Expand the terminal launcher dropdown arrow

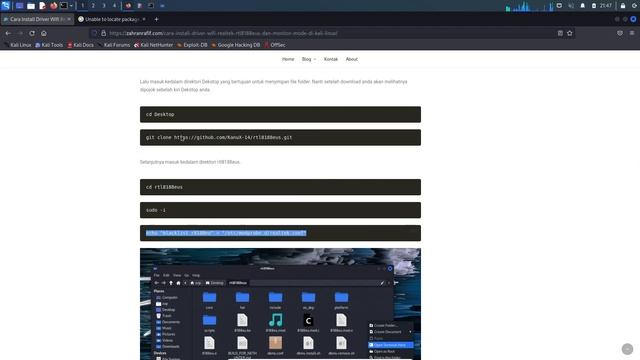(71, 6)
